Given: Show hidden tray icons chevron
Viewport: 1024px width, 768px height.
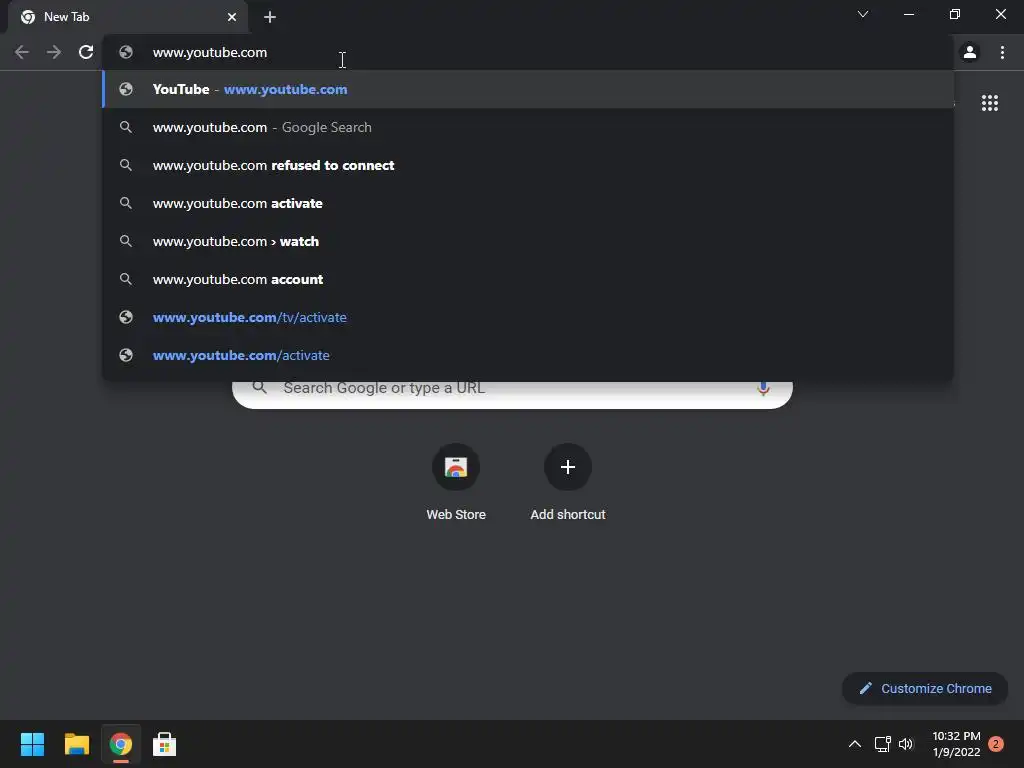Looking at the screenshot, I should tap(854, 744).
